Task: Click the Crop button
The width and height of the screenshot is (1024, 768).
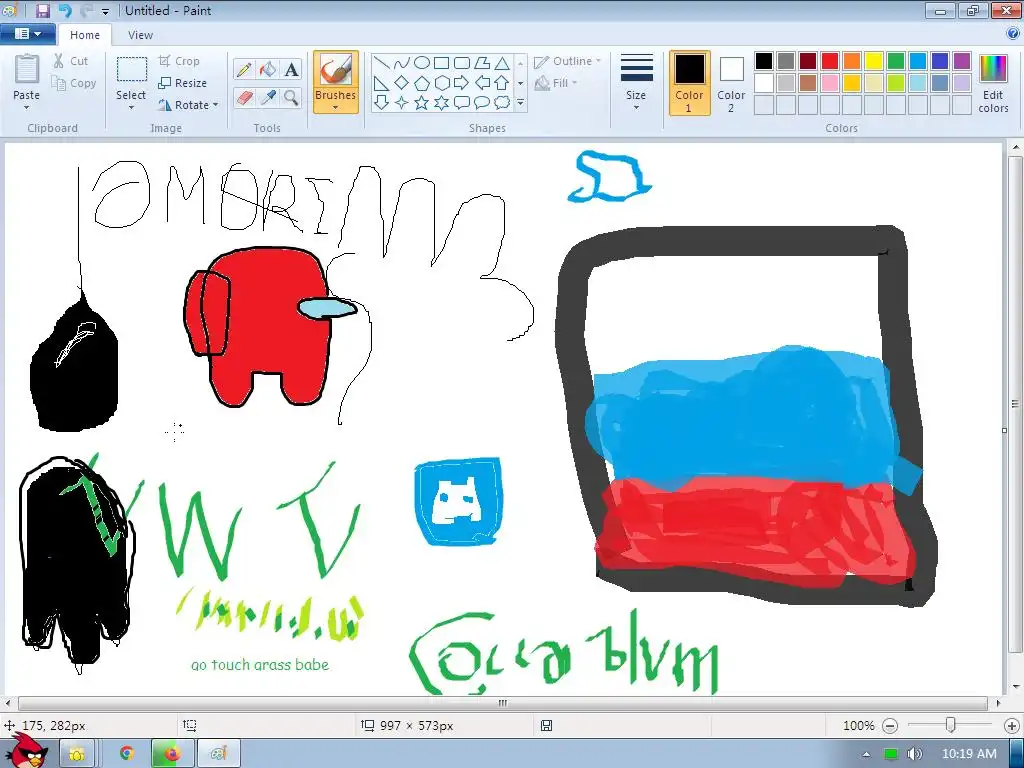Action: click(179, 61)
